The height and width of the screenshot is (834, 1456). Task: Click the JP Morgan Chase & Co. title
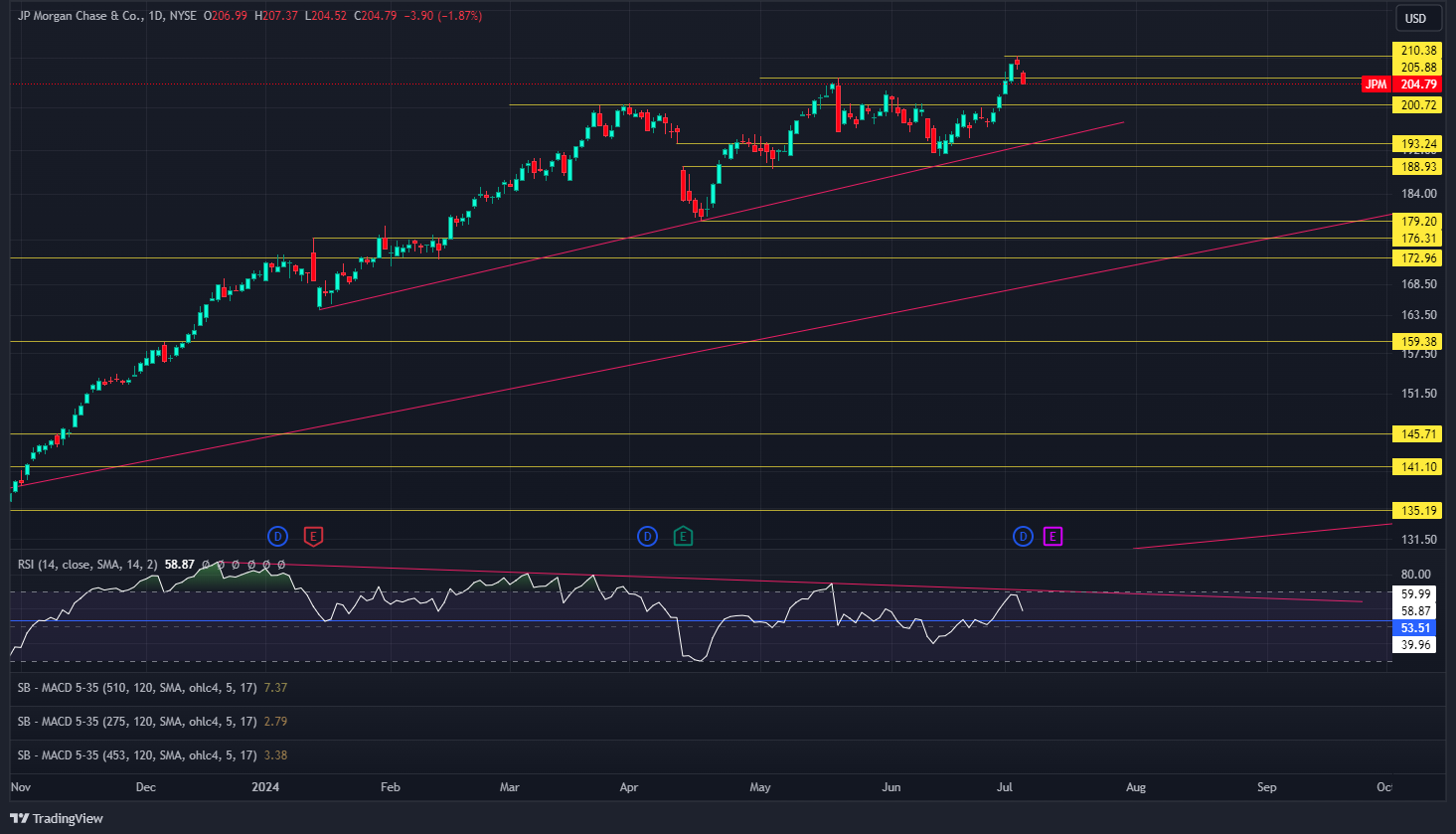point(80,16)
